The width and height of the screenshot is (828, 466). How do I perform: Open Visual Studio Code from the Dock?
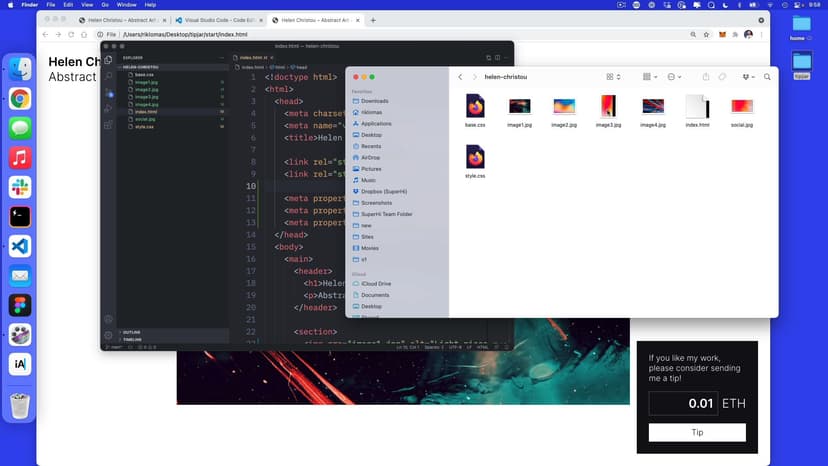pyautogui.click(x=20, y=245)
